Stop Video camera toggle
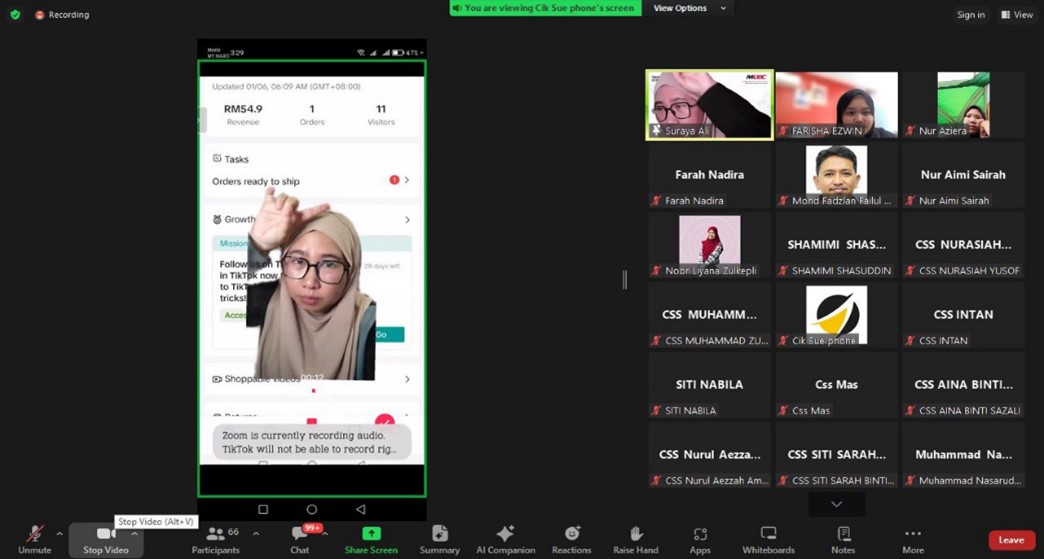Screen dimensions: 1044x559 point(105,538)
